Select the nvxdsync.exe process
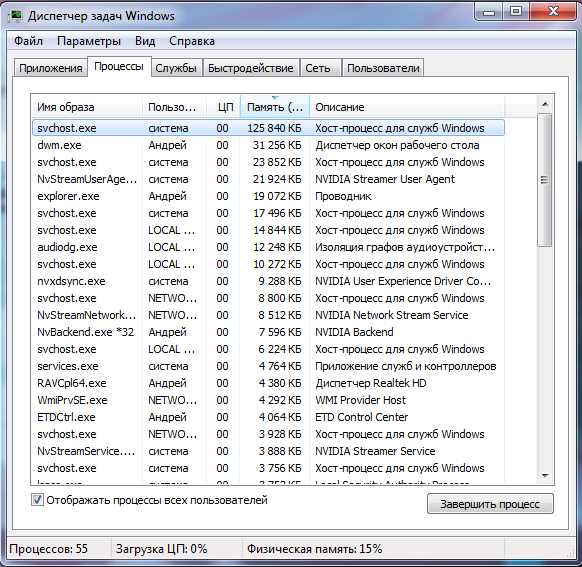The width and height of the screenshot is (582, 567). pyautogui.click(x=268, y=281)
